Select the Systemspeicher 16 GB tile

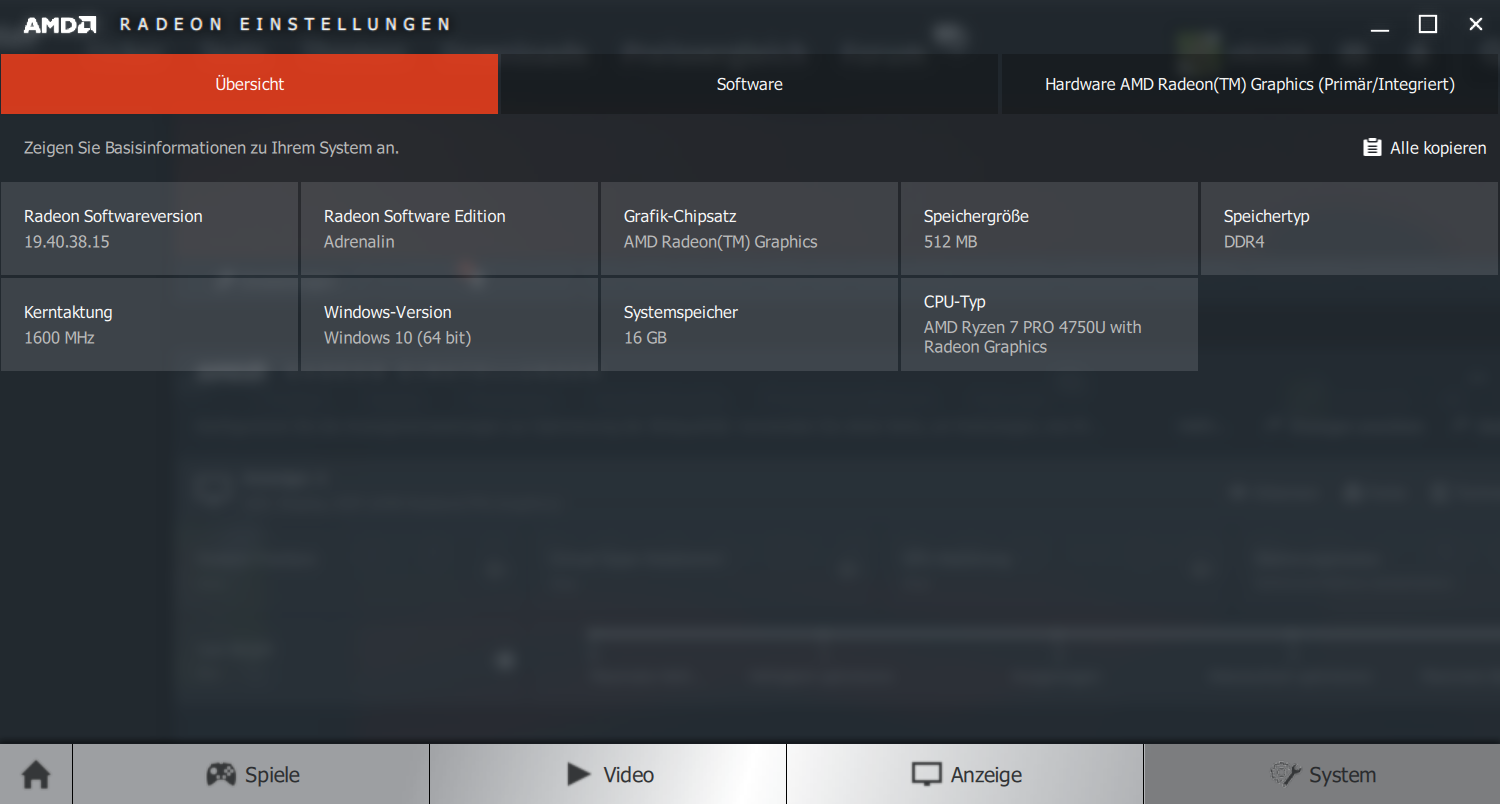coord(749,324)
